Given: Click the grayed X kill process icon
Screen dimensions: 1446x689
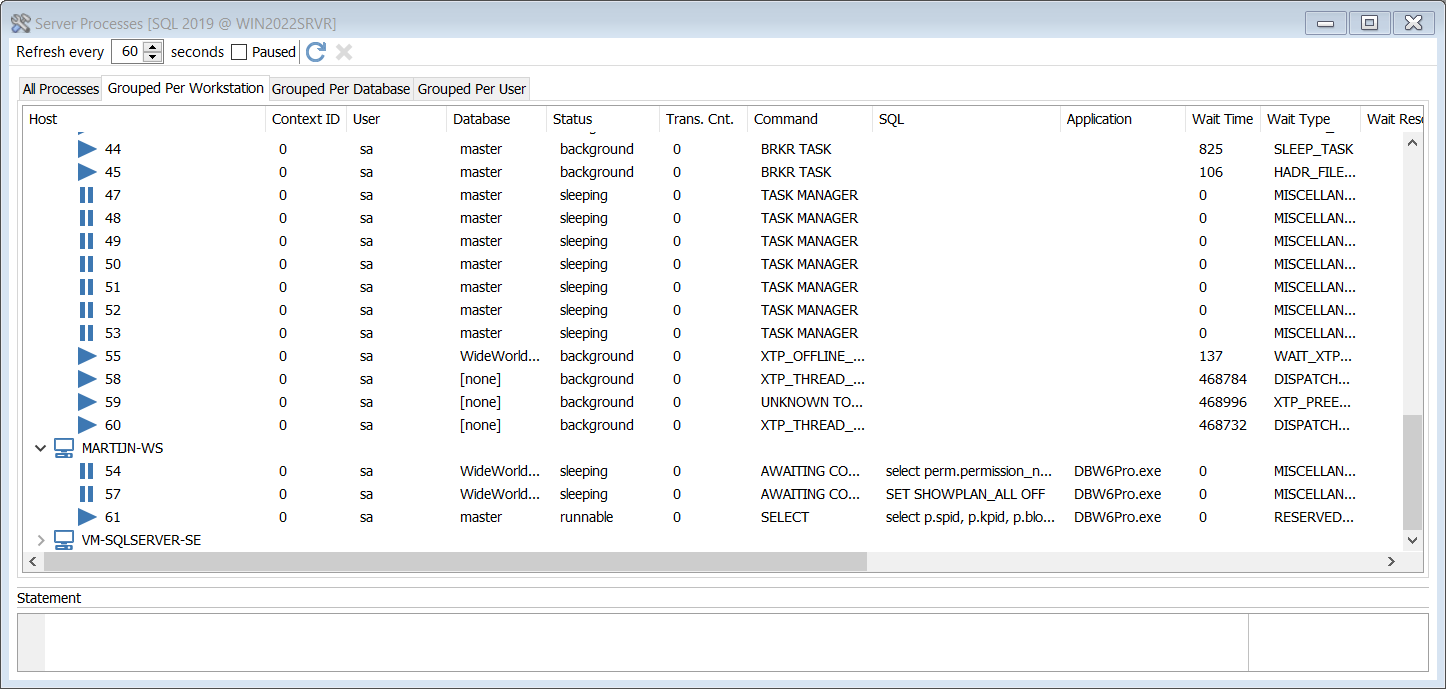Looking at the screenshot, I should click(344, 52).
